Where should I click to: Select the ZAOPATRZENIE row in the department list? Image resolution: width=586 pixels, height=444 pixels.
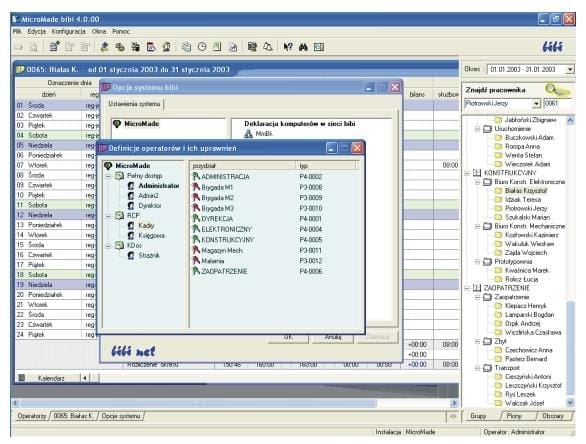click(x=274, y=271)
